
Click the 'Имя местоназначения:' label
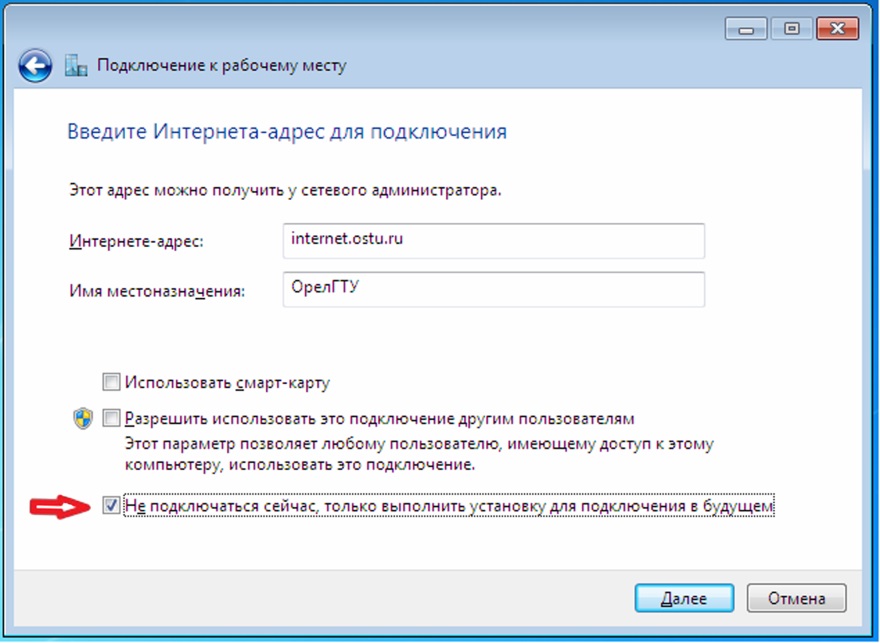[x=157, y=291]
